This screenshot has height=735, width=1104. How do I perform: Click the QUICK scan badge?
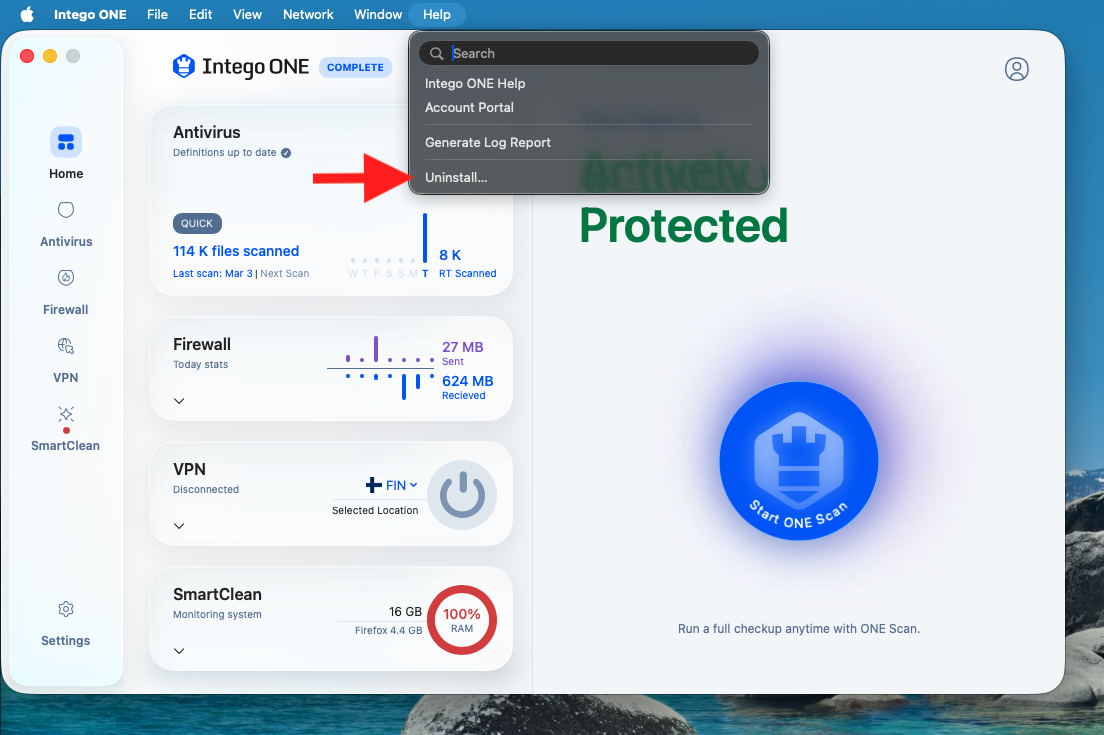(197, 223)
